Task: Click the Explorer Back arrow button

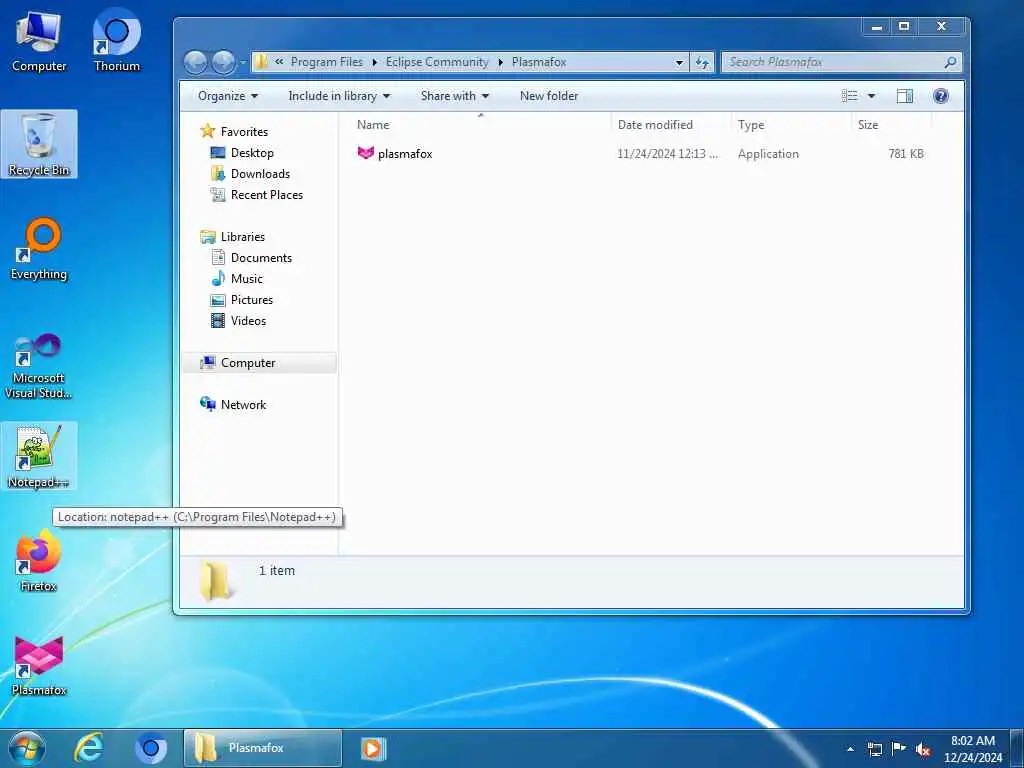Action: click(x=195, y=62)
